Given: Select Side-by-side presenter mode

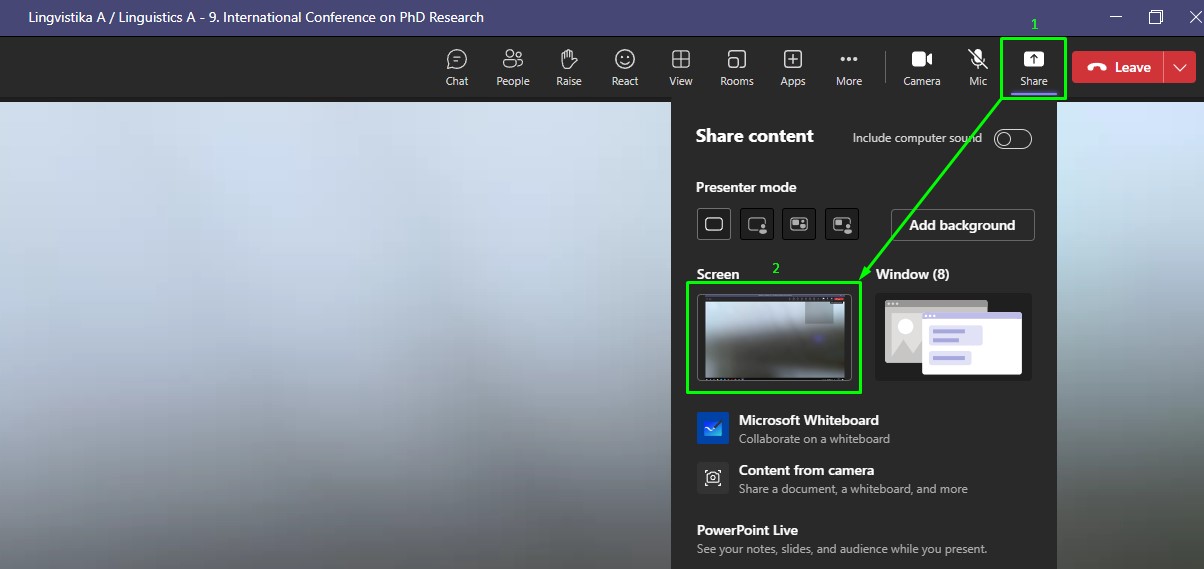Looking at the screenshot, I should click(x=799, y=224).
